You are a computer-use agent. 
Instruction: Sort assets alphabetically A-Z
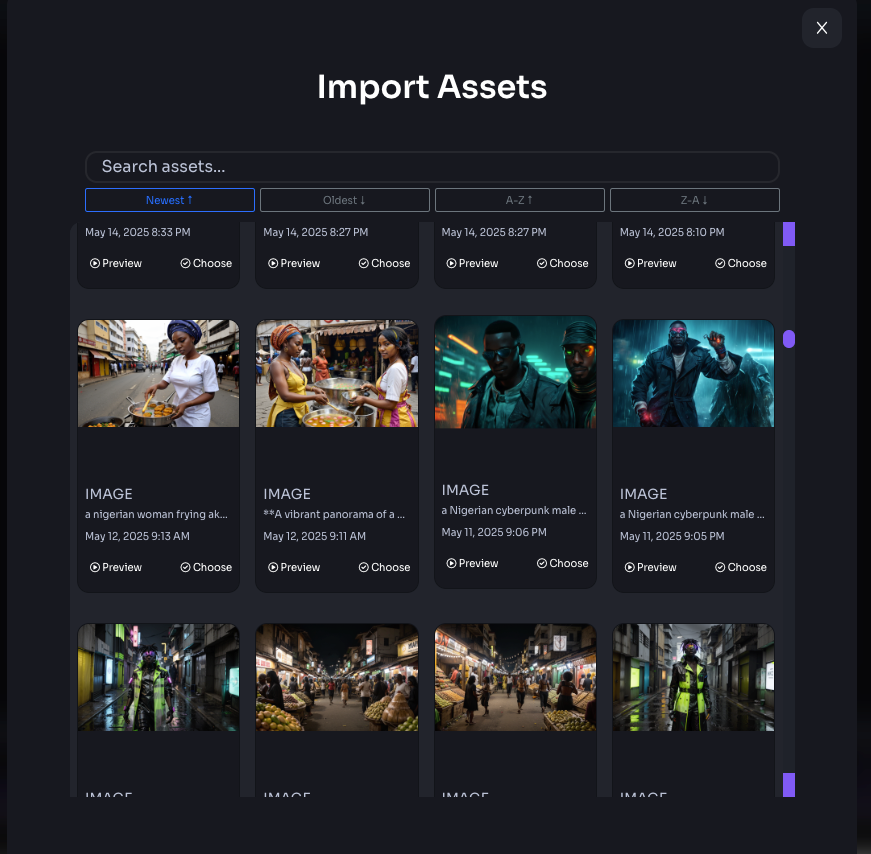[519, 200]
